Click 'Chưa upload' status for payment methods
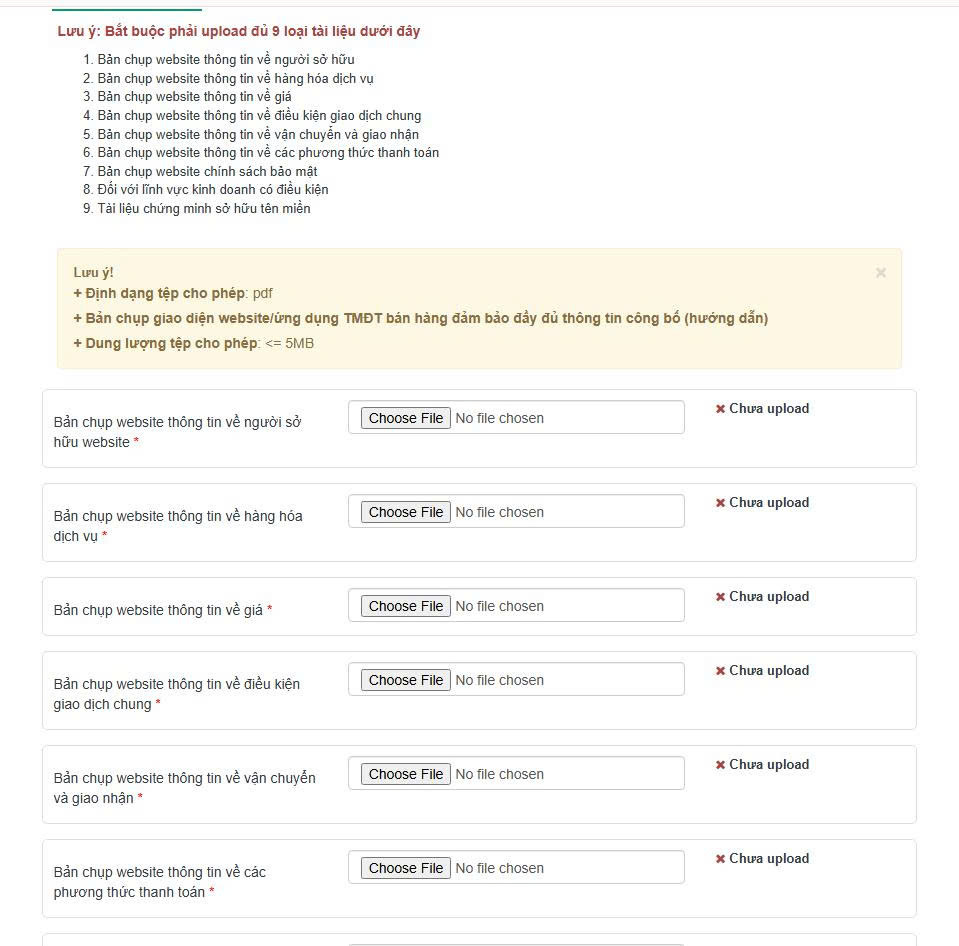Image resolution: width=959 pixels, height=946 pixels. coord(768,859)
